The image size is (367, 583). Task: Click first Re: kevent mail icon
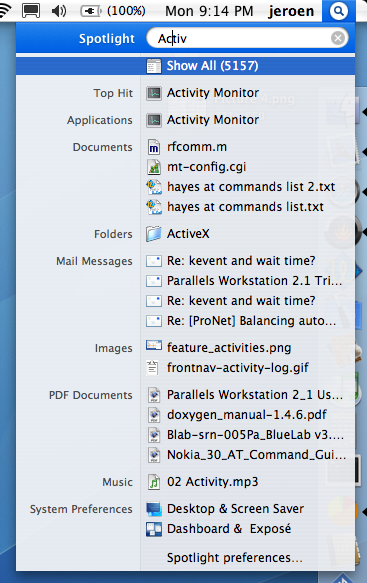tap(154, 261)
